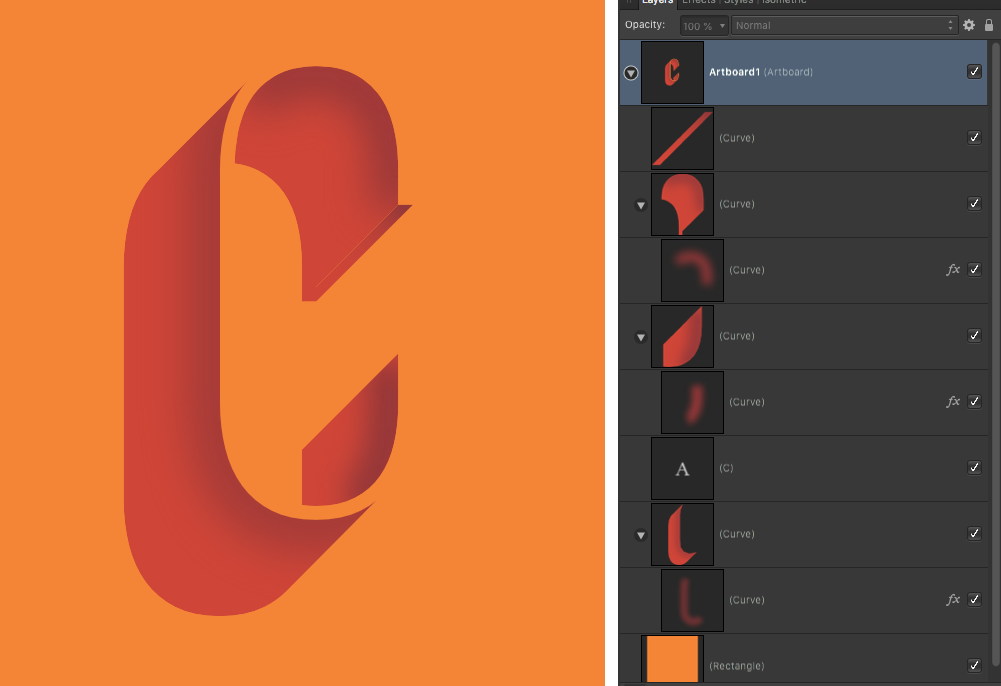Click the fx icon on the vertical stroke shadow curve
The width and height of the screenshot is (1001, 686).
point(952,401)
